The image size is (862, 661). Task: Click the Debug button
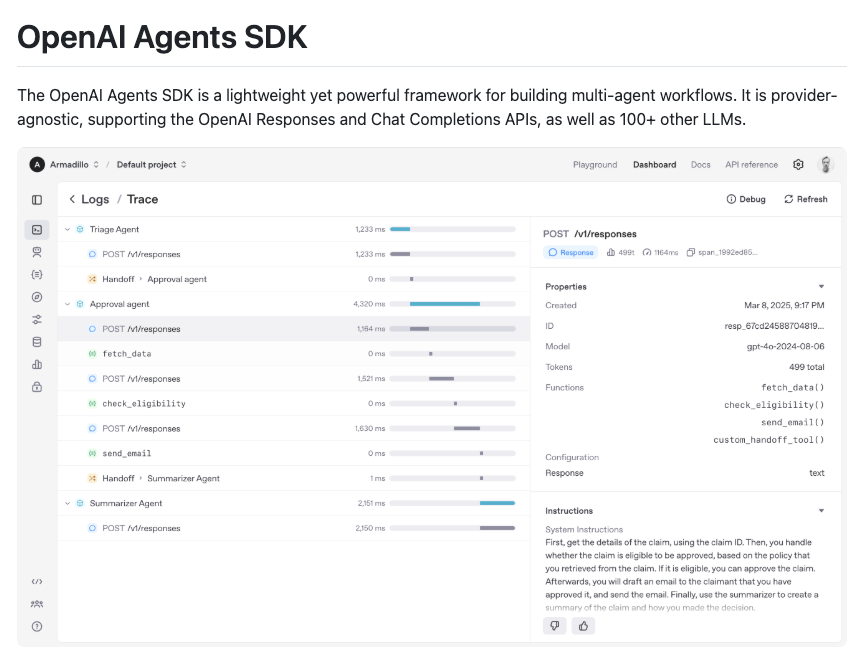[x=746, y=199]
